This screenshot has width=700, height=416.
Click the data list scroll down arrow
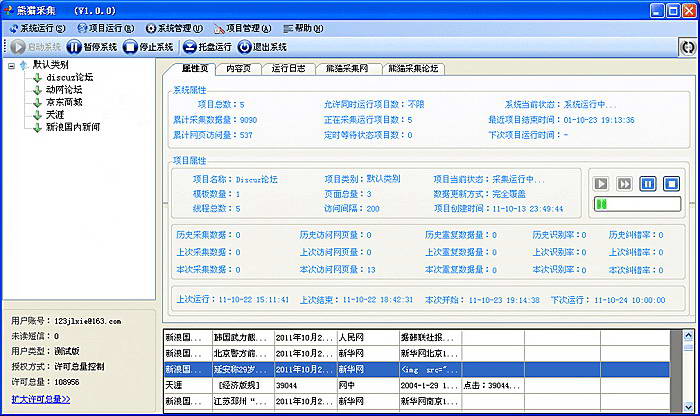click(688, 407)
